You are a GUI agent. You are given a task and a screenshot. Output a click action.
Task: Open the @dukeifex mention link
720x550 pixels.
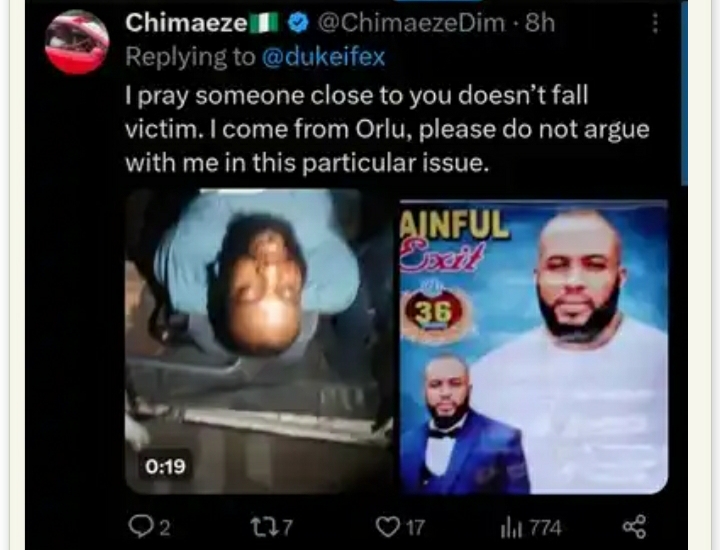click(323, 57)
